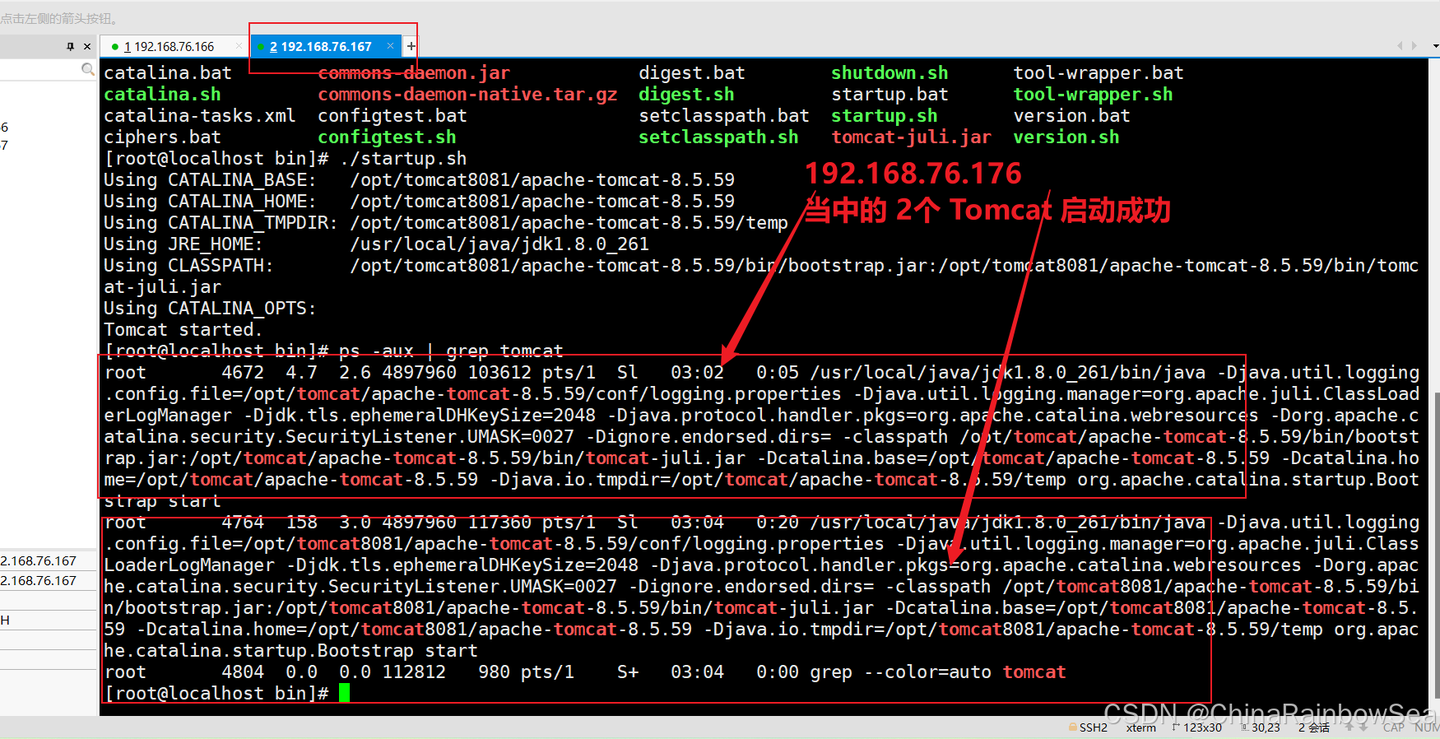Screen dimensions: 1440x739
Task: Select tab 2 192.168.76.167
Action: point(320,46)
